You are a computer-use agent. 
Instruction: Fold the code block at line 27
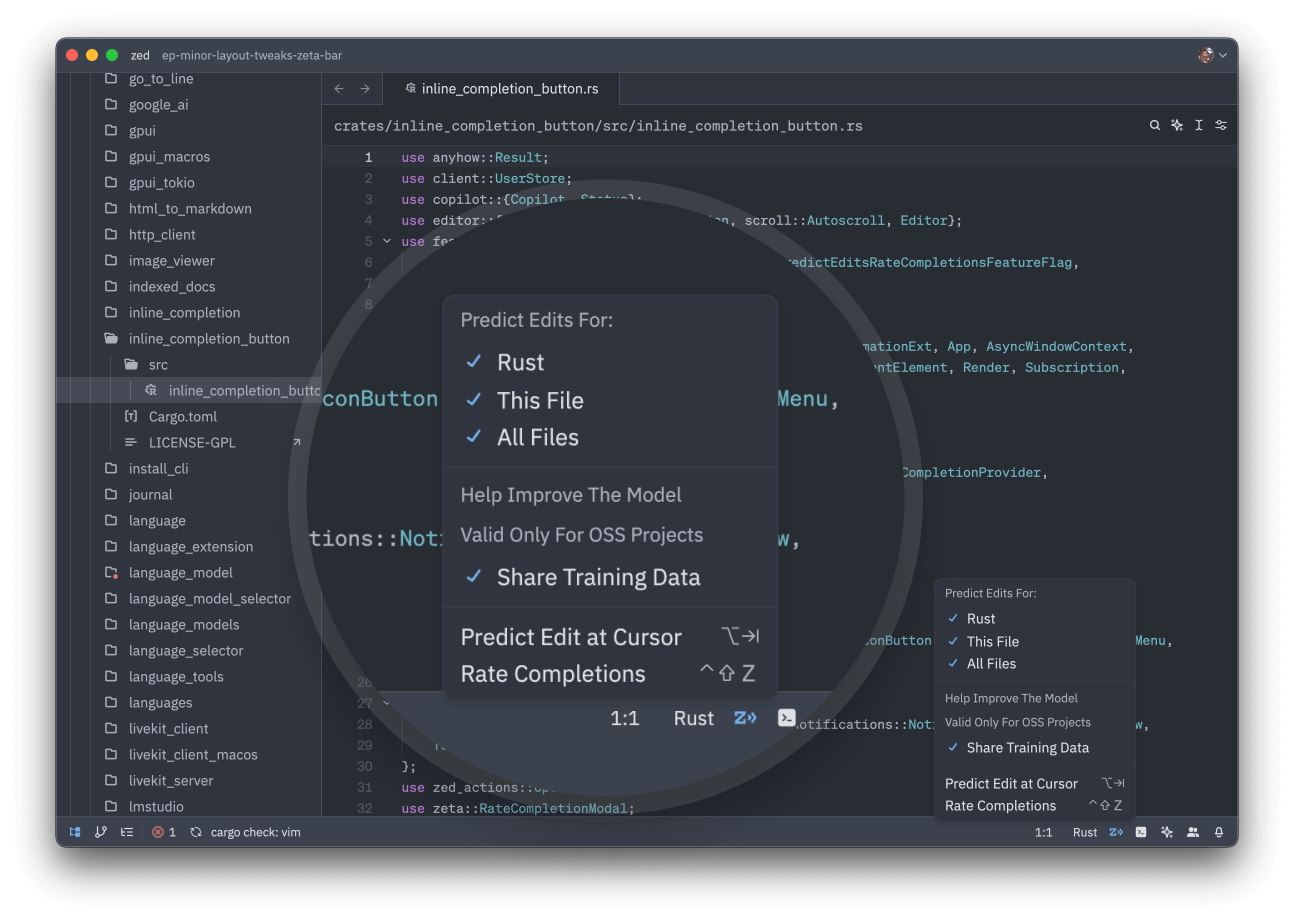click(387, 703)
